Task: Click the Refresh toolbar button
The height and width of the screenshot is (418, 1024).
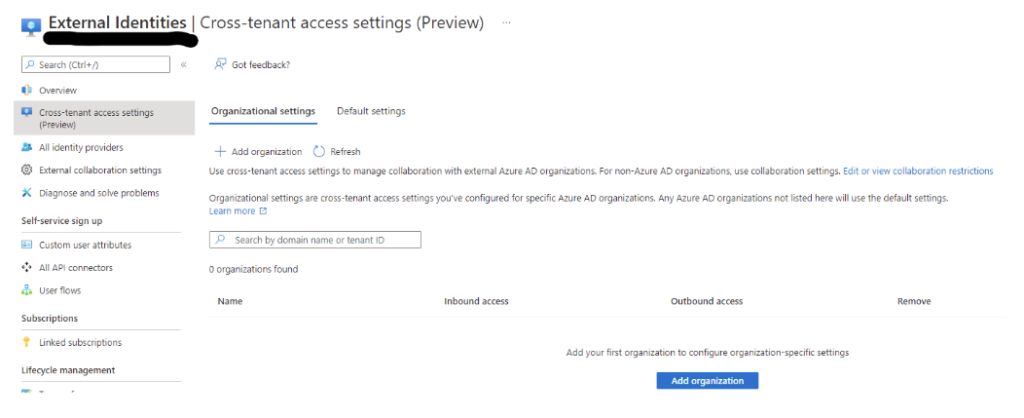Action: click(x=336, y=152)
